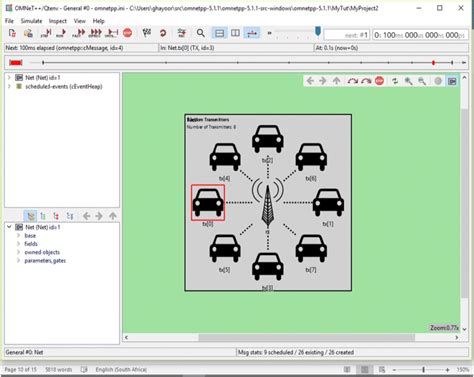Select the highlighted tx[0] car module
The height and width of the screenshot is (377, 474).
(x=208, y=202)
